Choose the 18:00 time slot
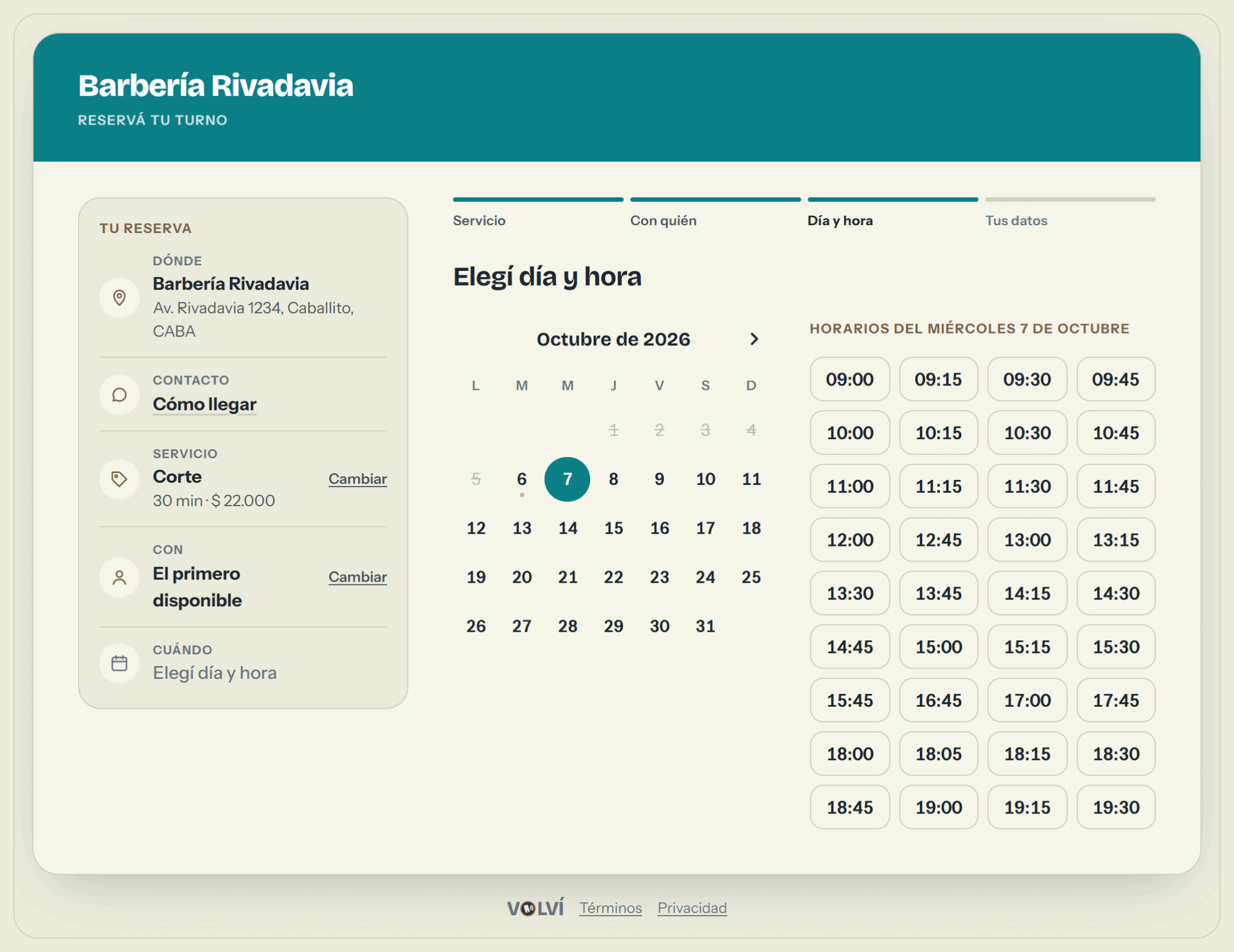The width and height of the screenshot is (1234, 952). pyautogui.click(x=850, y=754)
